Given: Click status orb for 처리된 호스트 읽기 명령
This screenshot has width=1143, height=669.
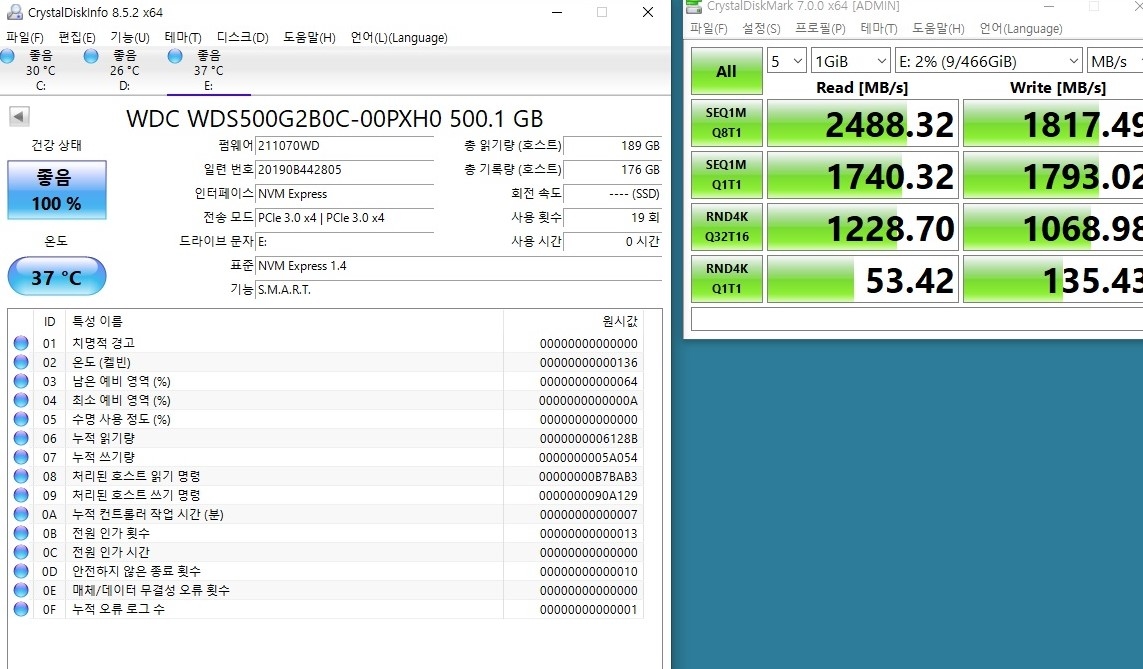Looking at the screenshot, I should point(21,475).
